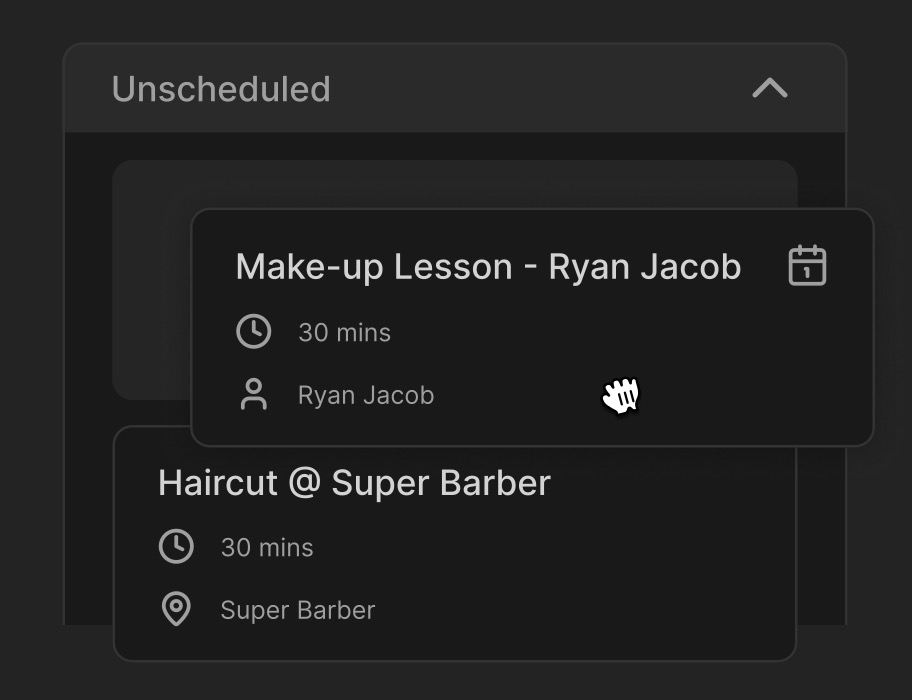Viewport: 912px width, 700px height.
Task: Click the upward chevron beside Unscheduled
Action: point(768,89)
